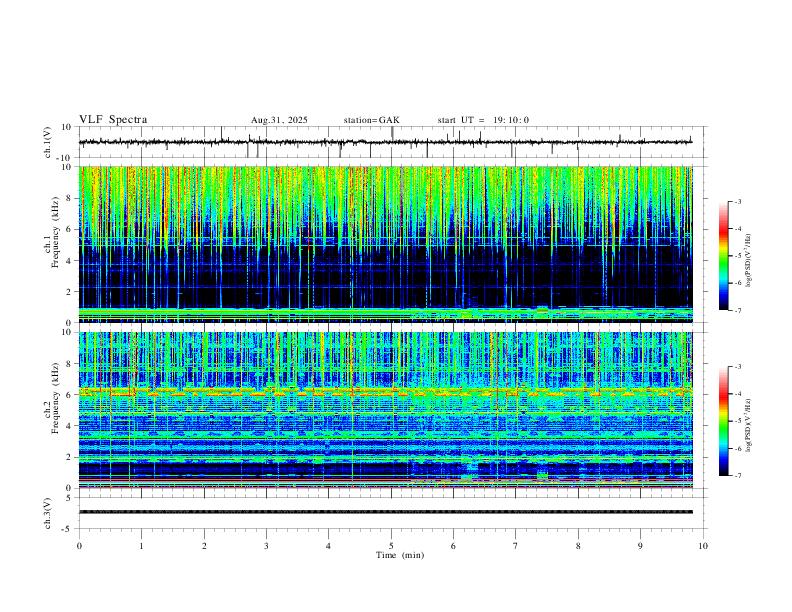The image size is (792, 612).
Task: Click inside the ch.1 frequency spectrogram
Action: (x=386, y=244)
